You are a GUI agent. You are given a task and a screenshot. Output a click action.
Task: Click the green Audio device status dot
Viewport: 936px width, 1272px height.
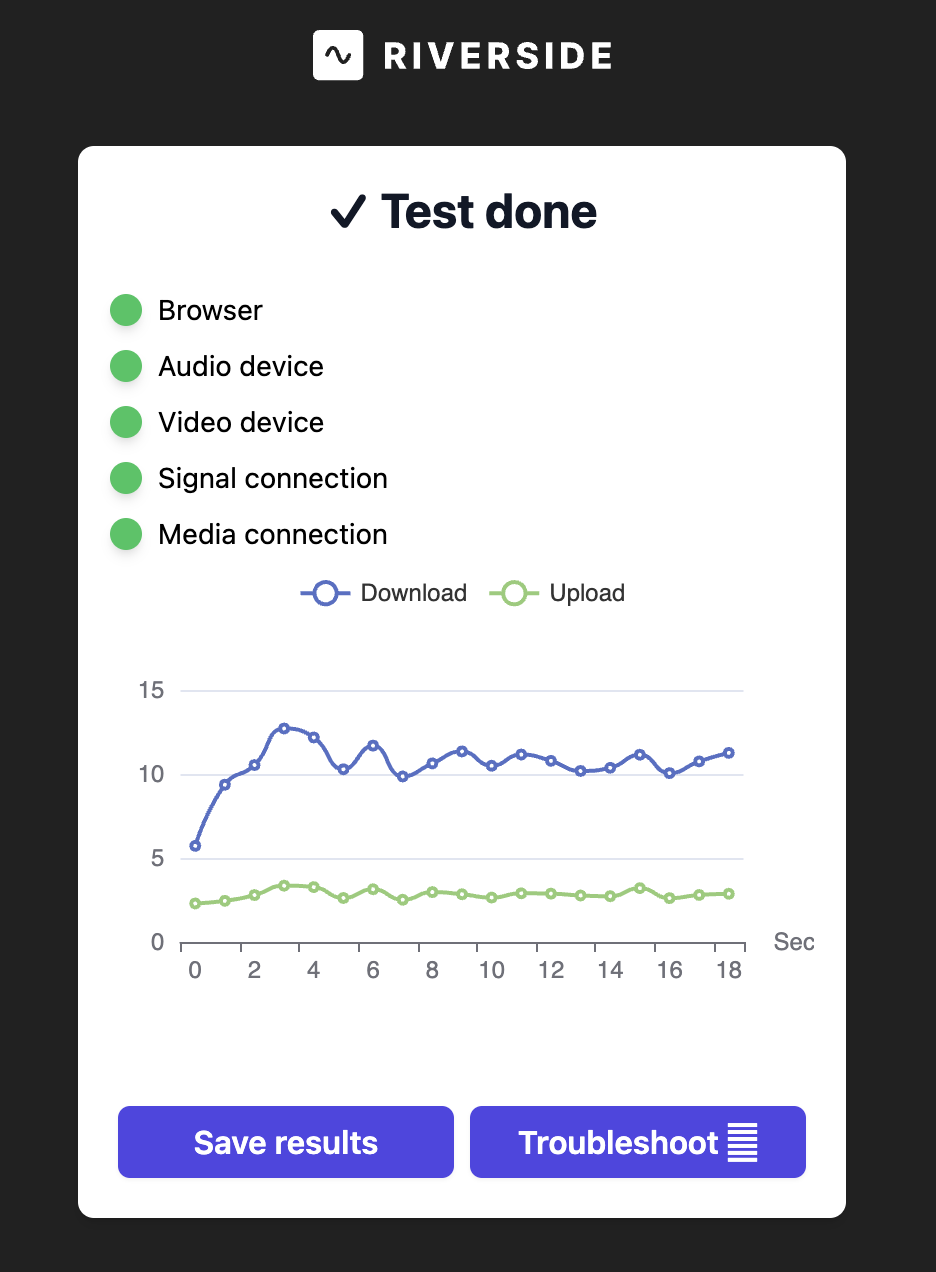point(126,366)
